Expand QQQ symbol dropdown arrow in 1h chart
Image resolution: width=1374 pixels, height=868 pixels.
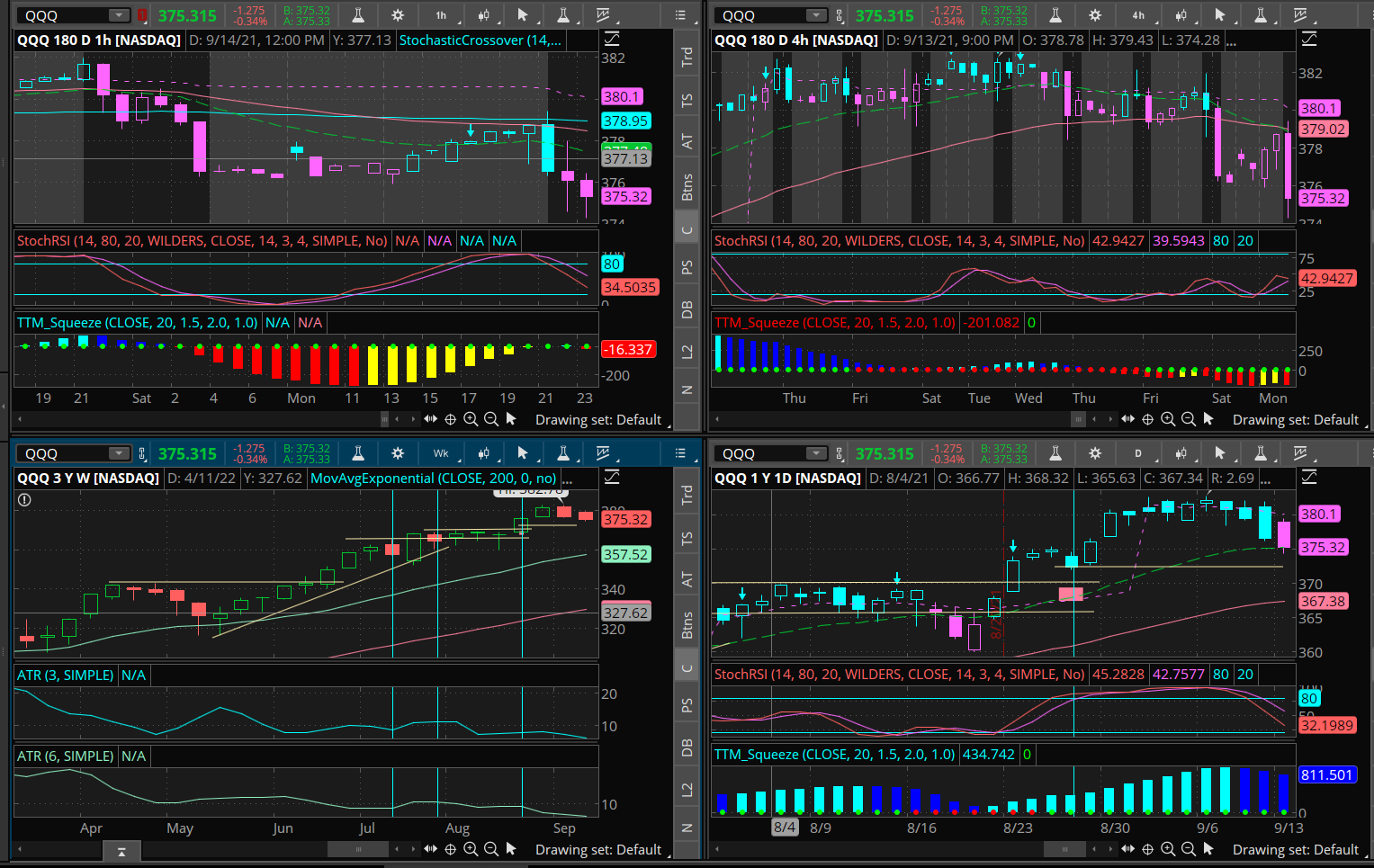119,15
